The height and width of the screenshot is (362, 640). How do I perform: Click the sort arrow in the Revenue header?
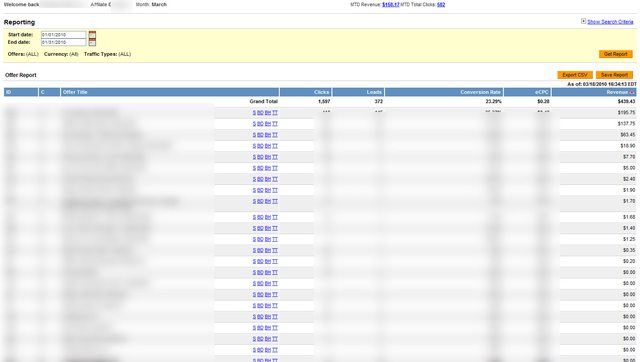coord(632,92)
